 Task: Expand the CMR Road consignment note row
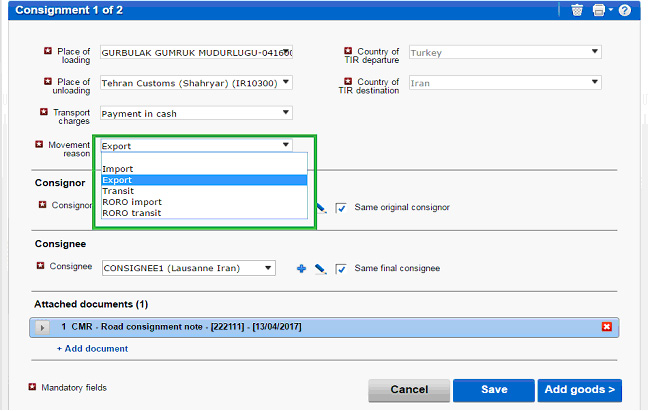(43, 327)
